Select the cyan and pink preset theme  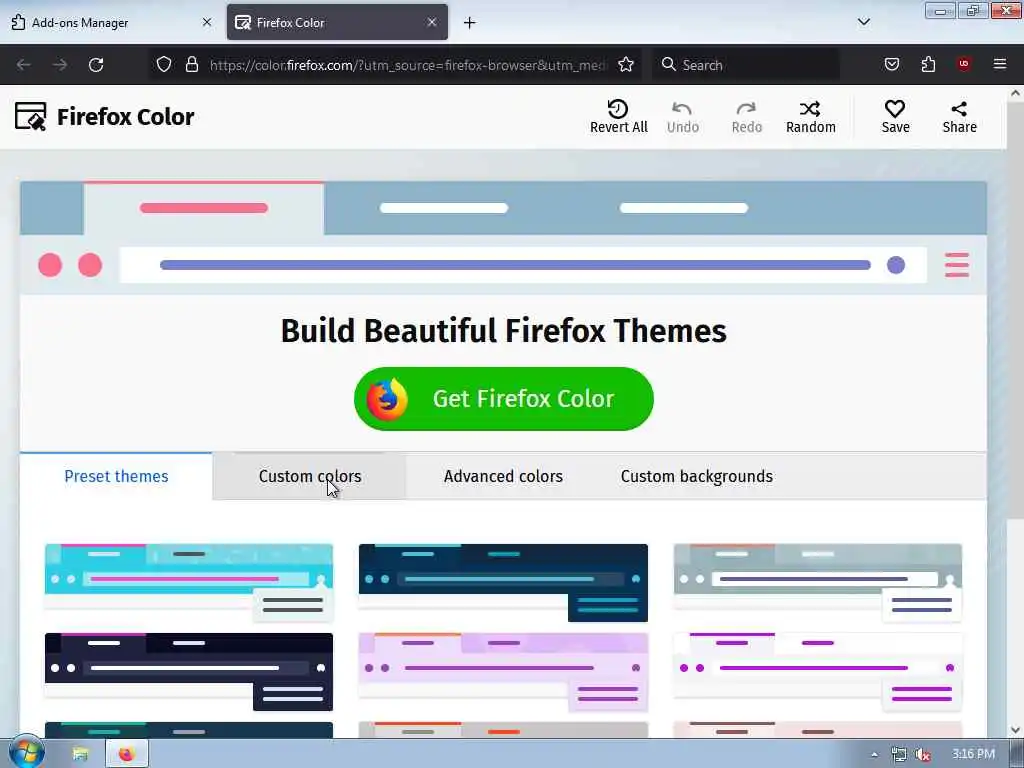coord(189,583)
